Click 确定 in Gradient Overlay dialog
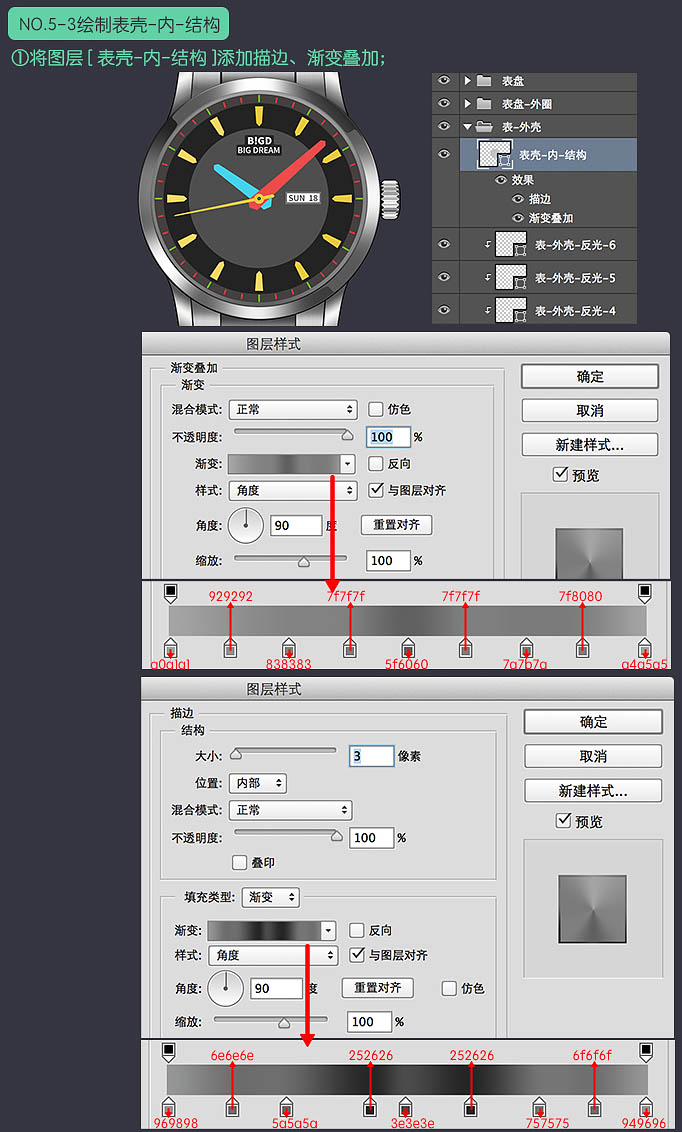The image size is (682, 1132). coord(590,376)
